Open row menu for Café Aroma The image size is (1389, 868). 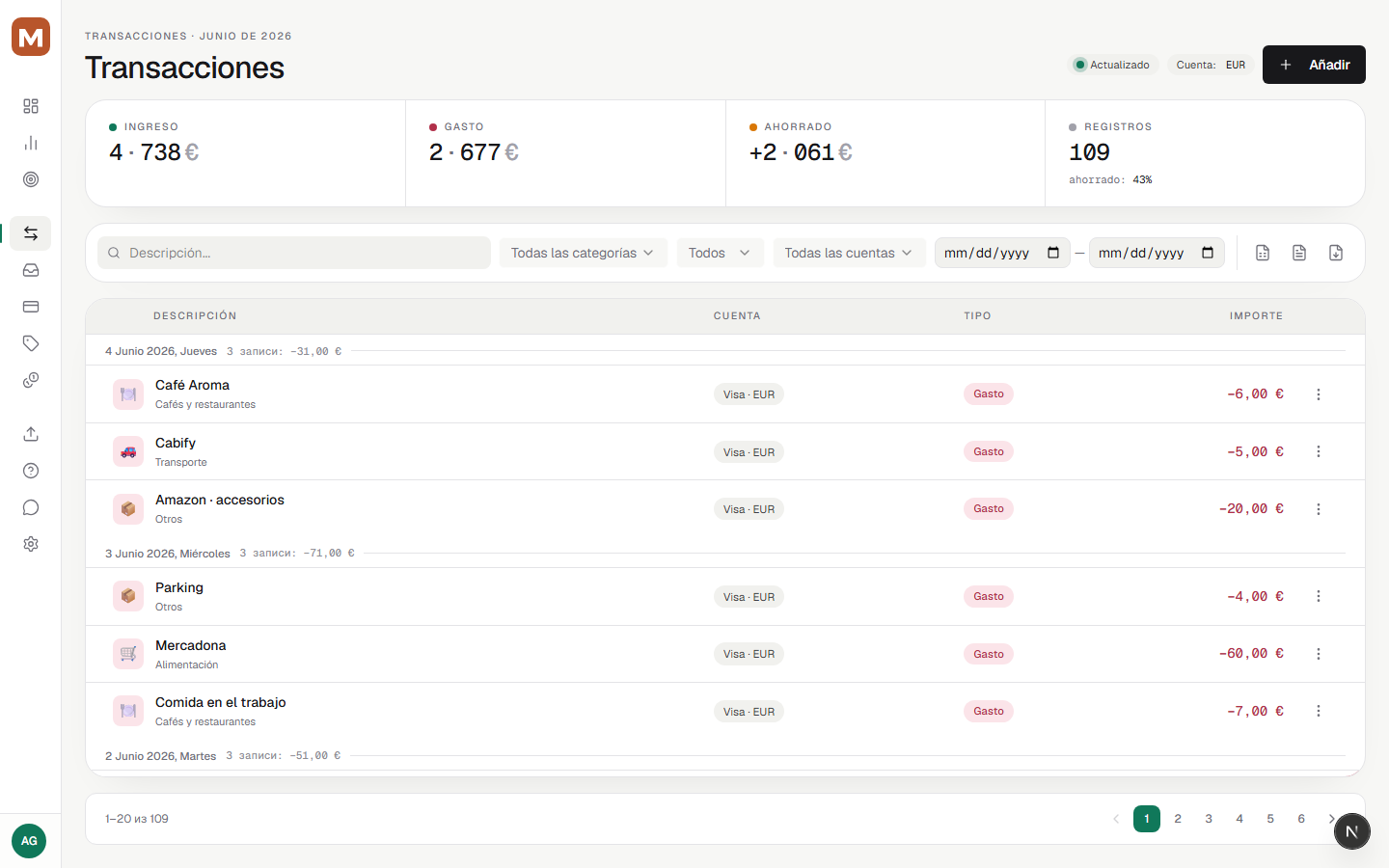[x=1319, y=394]
